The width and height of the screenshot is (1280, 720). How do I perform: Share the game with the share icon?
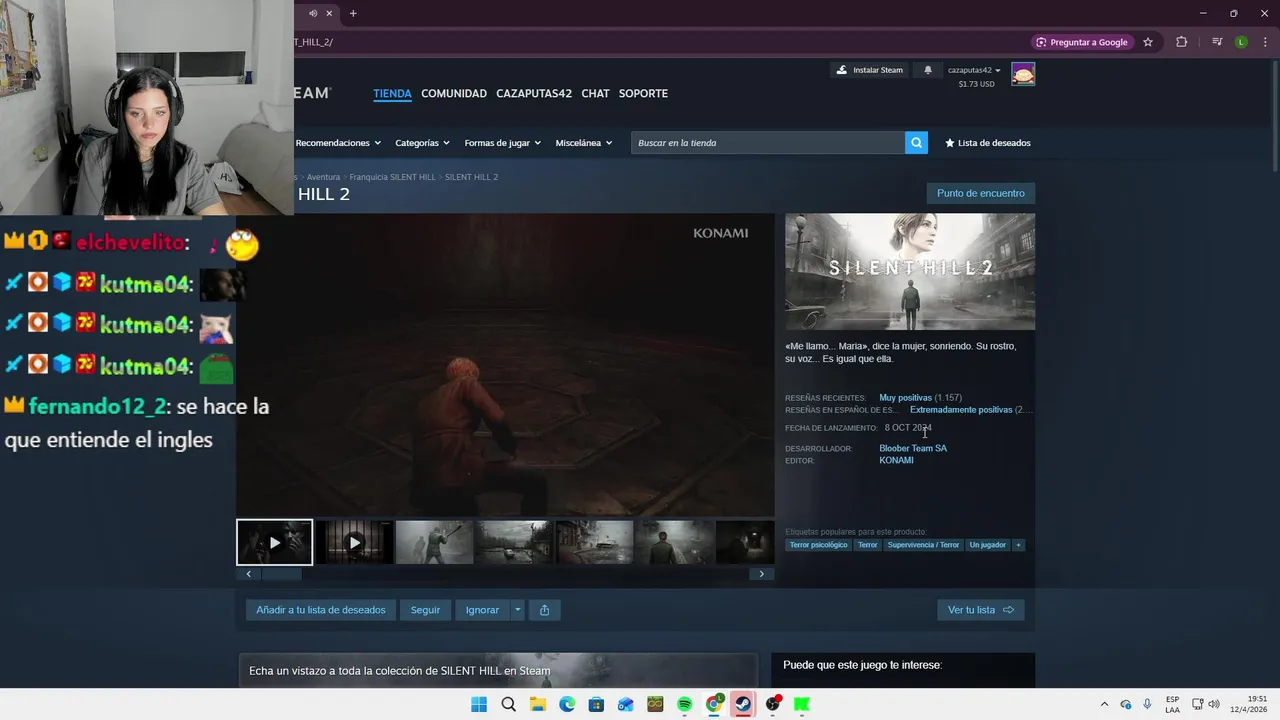coord(544,610)
